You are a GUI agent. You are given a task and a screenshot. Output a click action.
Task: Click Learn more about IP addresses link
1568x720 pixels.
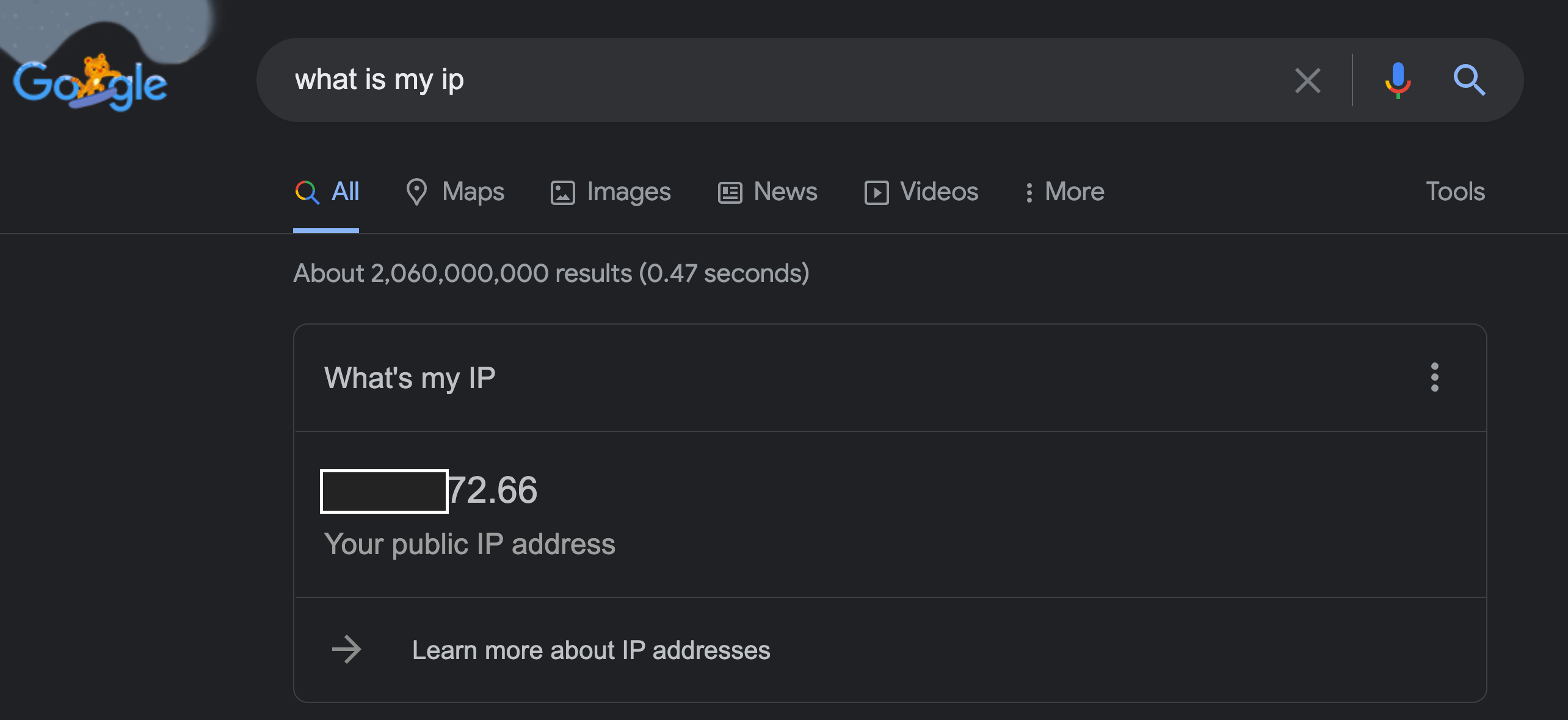[x=591, y=650]
